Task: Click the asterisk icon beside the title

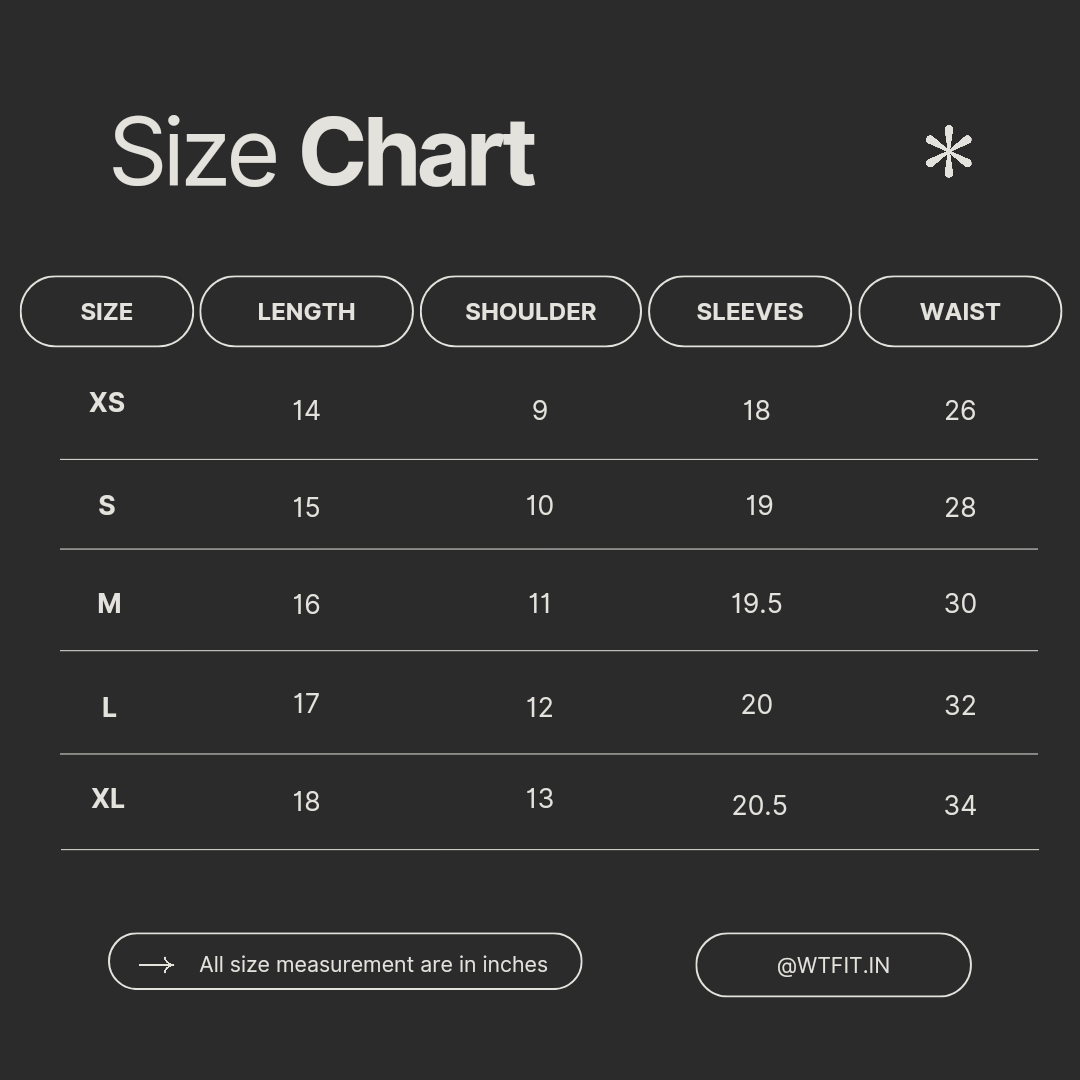Action: tap(948, 152)
